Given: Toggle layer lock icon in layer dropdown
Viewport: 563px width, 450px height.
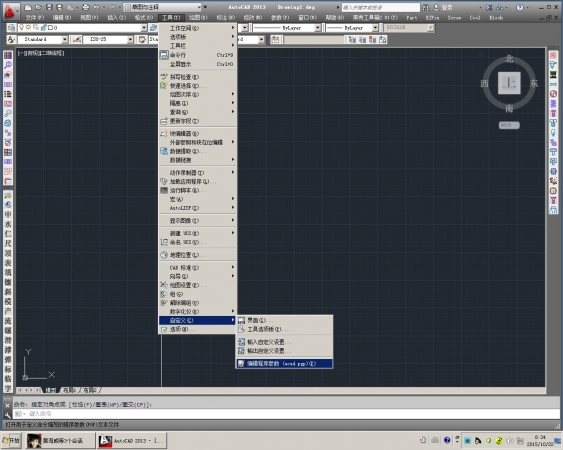Looking at the screenshot, I should 44,27.
